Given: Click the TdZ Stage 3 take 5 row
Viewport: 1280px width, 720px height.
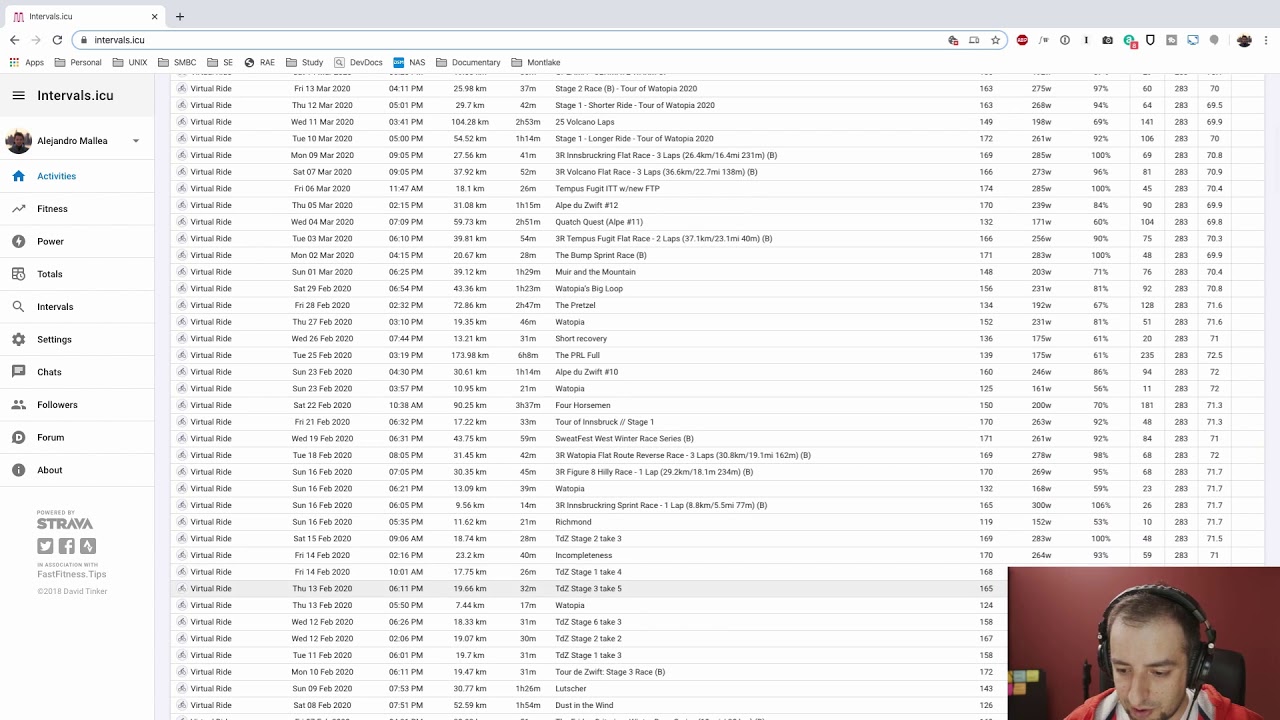Looking at the screenshot, I should (x=590, y=588).
